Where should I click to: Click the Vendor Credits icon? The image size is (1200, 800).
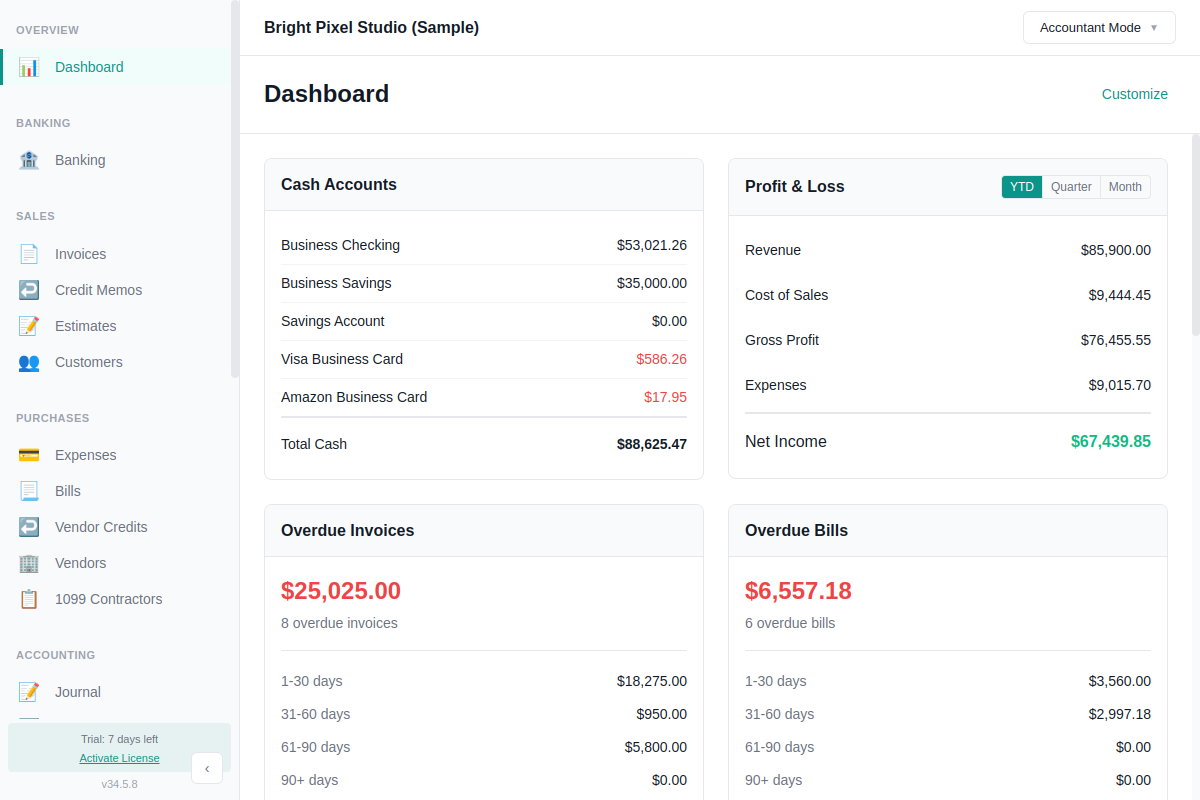(29, 526)
